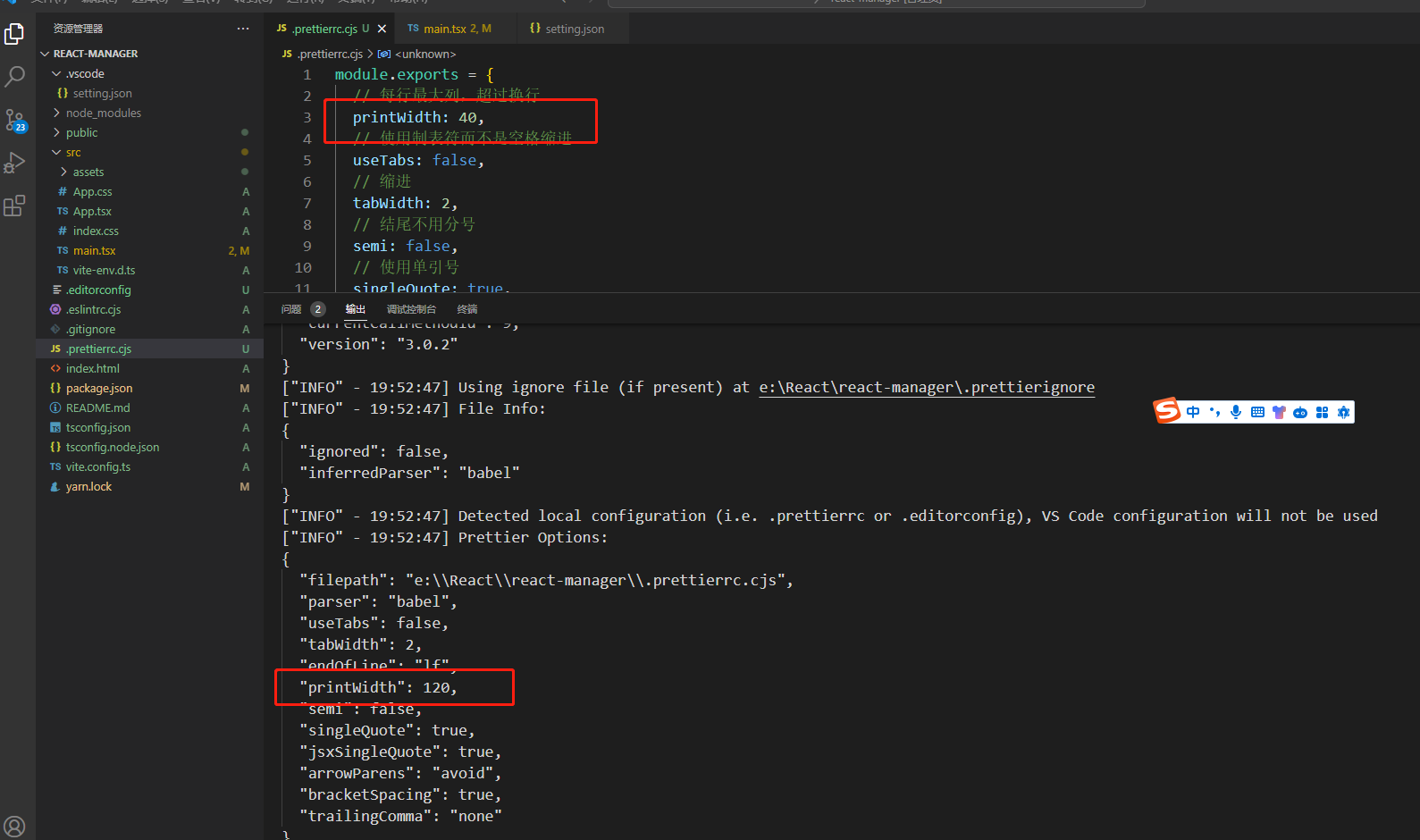Click the 2 badge beside 问题 tab
Viewport: 1420px width, 840px height.
click(x=318, y=309)
